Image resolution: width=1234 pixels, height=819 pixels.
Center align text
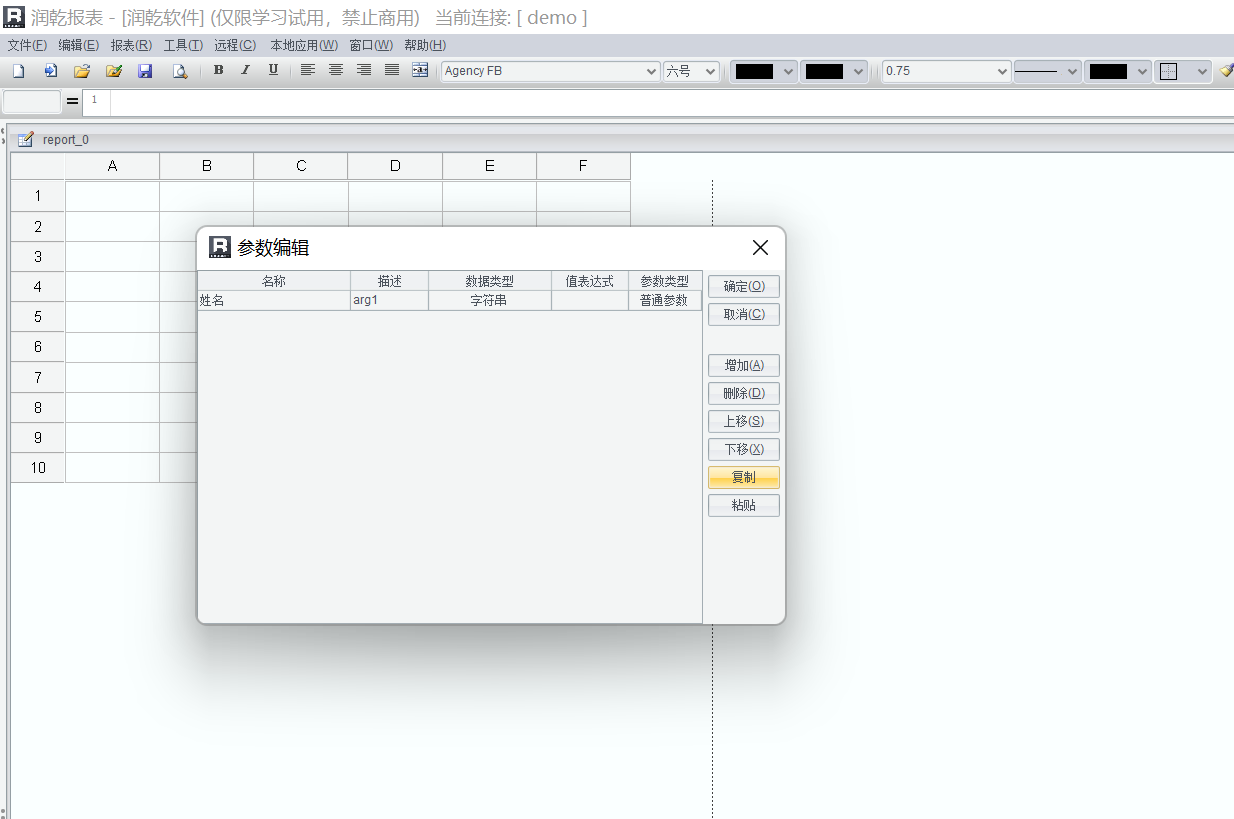336,70
